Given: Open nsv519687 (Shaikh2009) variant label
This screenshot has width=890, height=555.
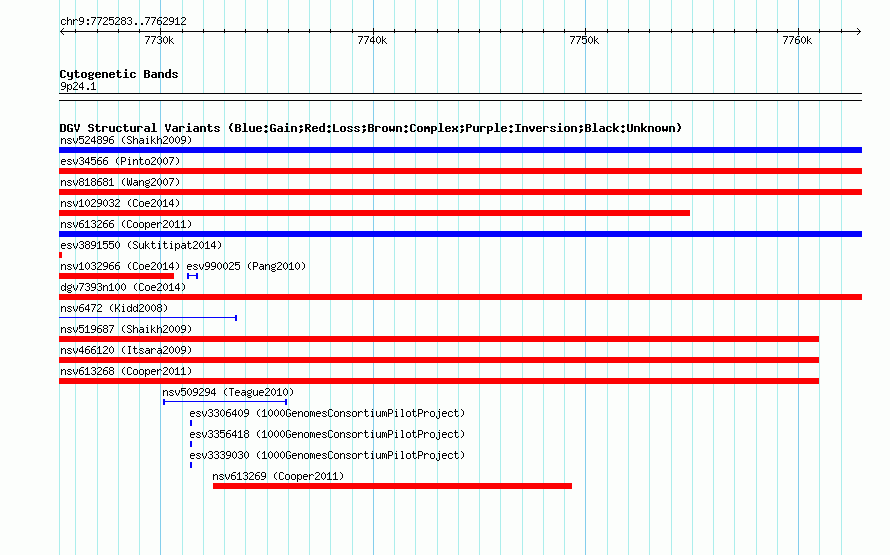Looking at the screenshot, I should pos(126,329).
